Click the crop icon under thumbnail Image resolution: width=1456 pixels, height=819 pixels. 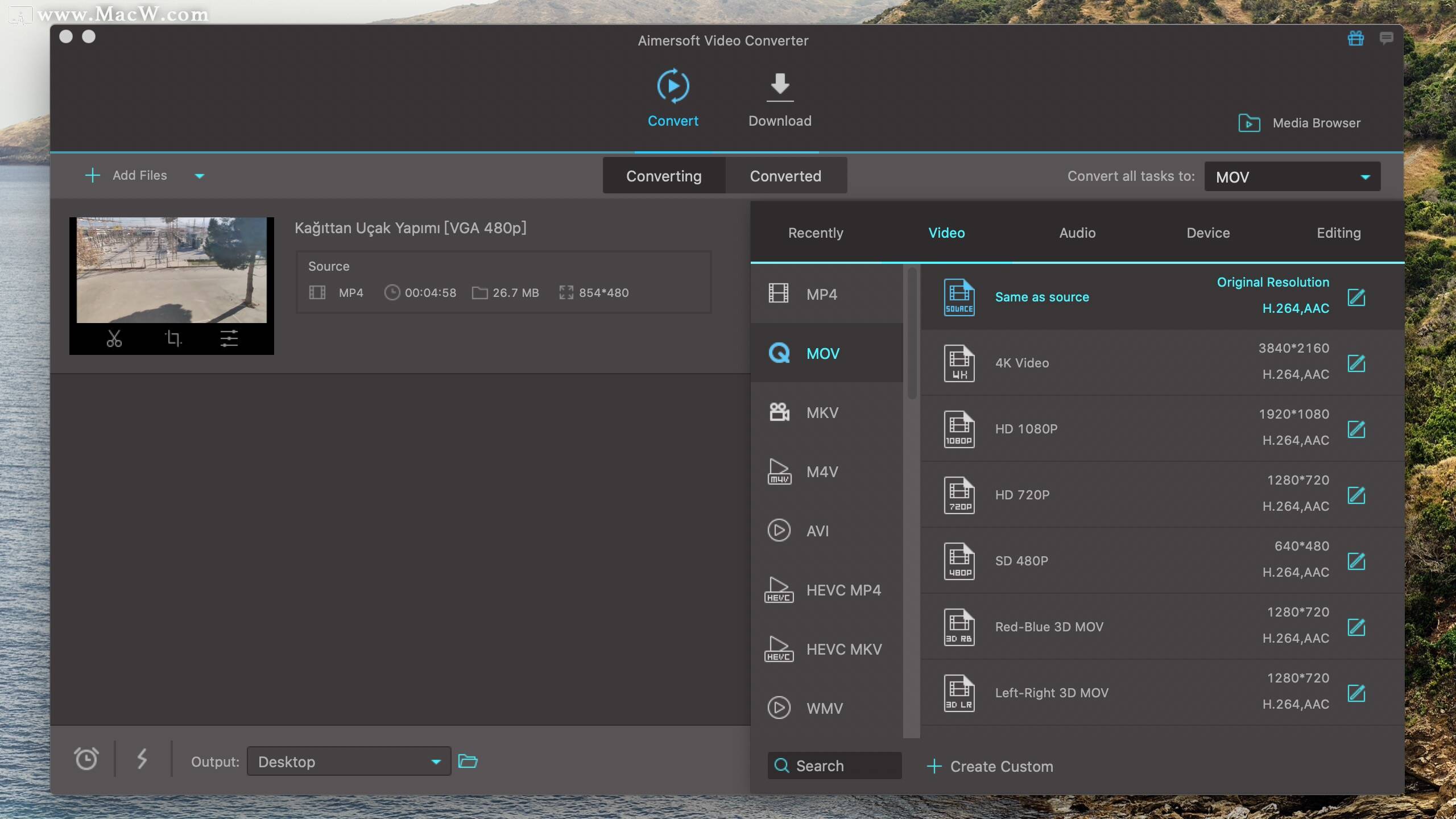coord(172,338)
